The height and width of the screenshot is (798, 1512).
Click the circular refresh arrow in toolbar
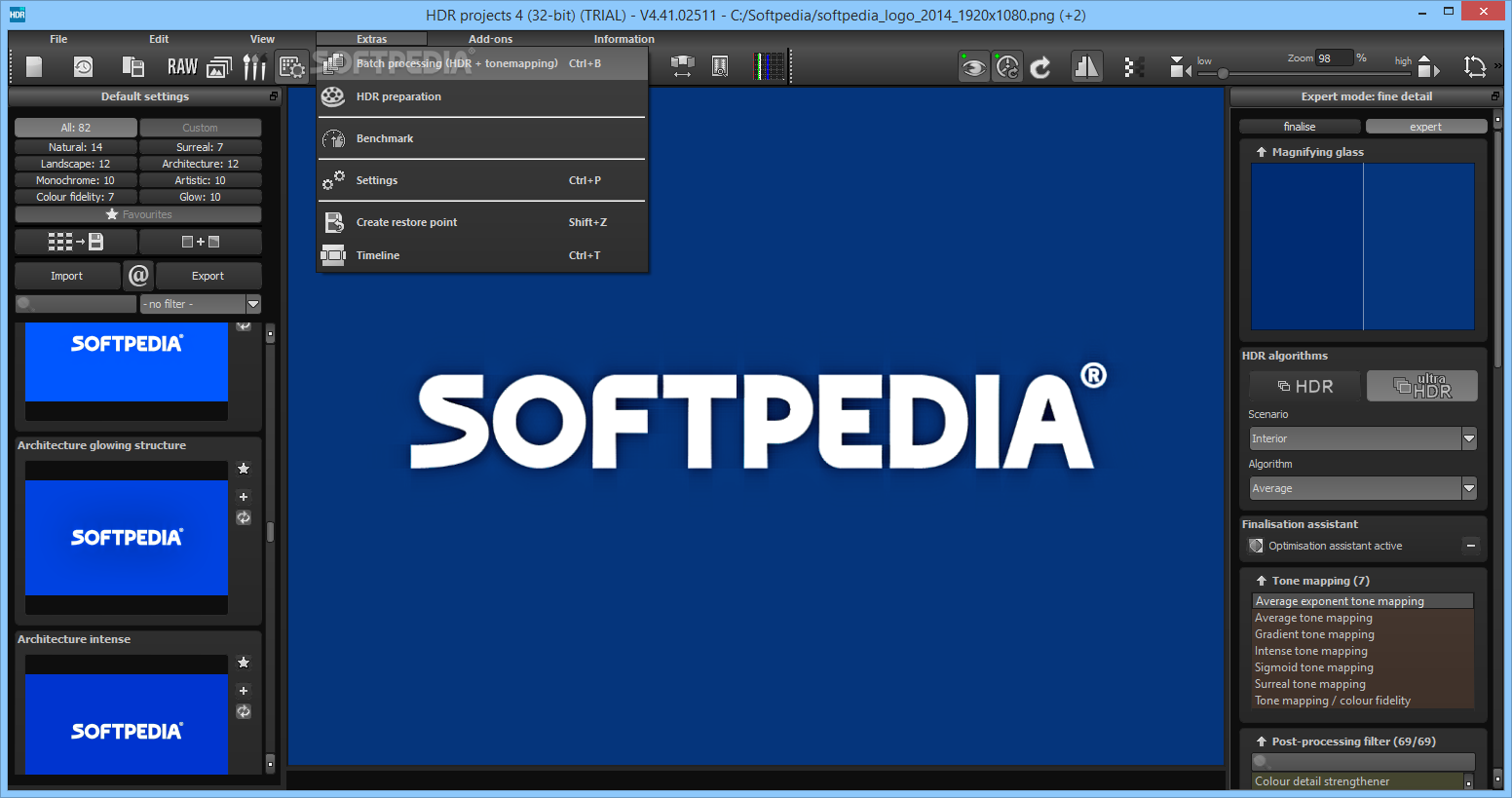click(x=1040, y=66)
